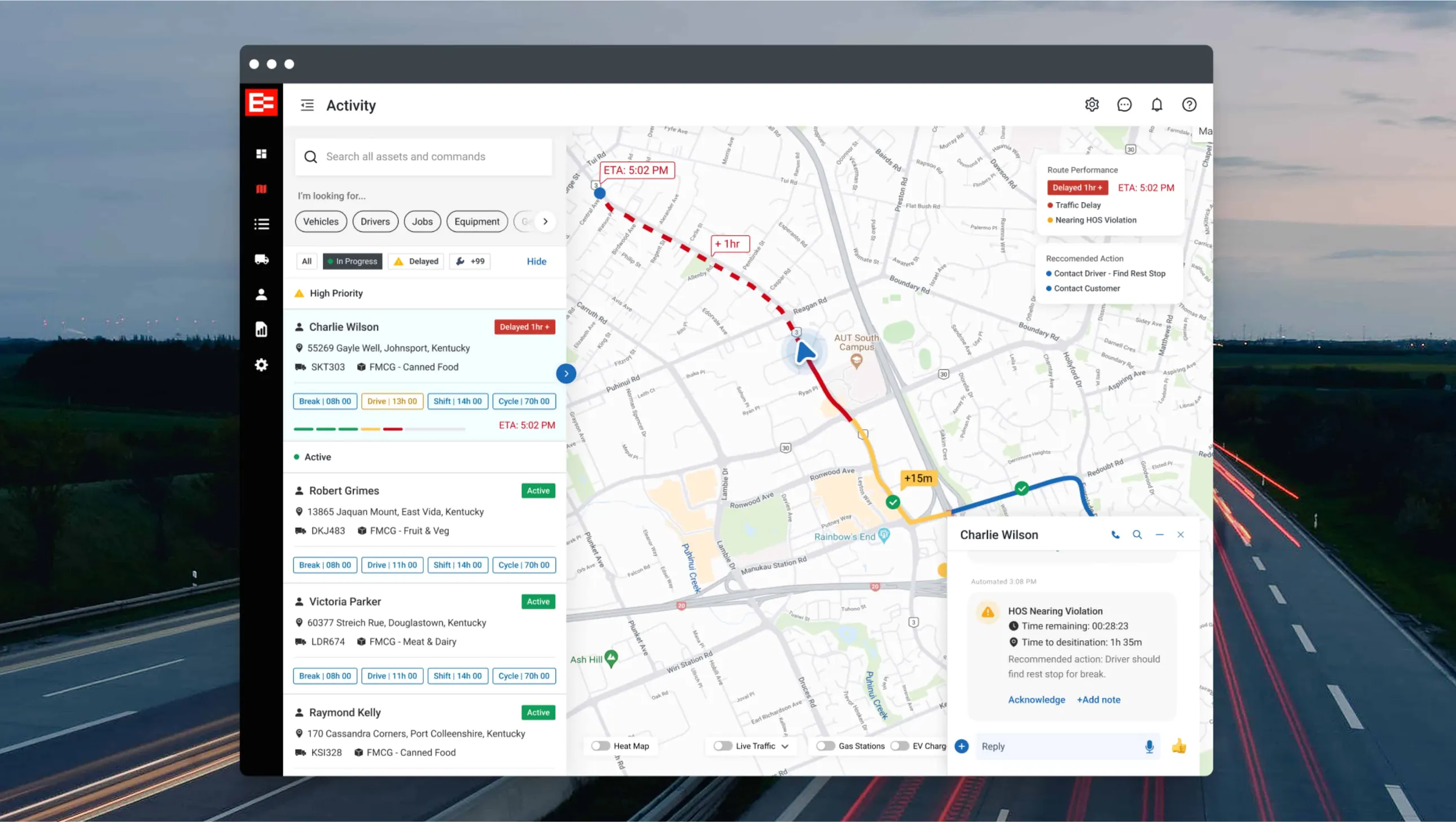
Task: Filter by Equipment chip
Action: click(477, 222)
